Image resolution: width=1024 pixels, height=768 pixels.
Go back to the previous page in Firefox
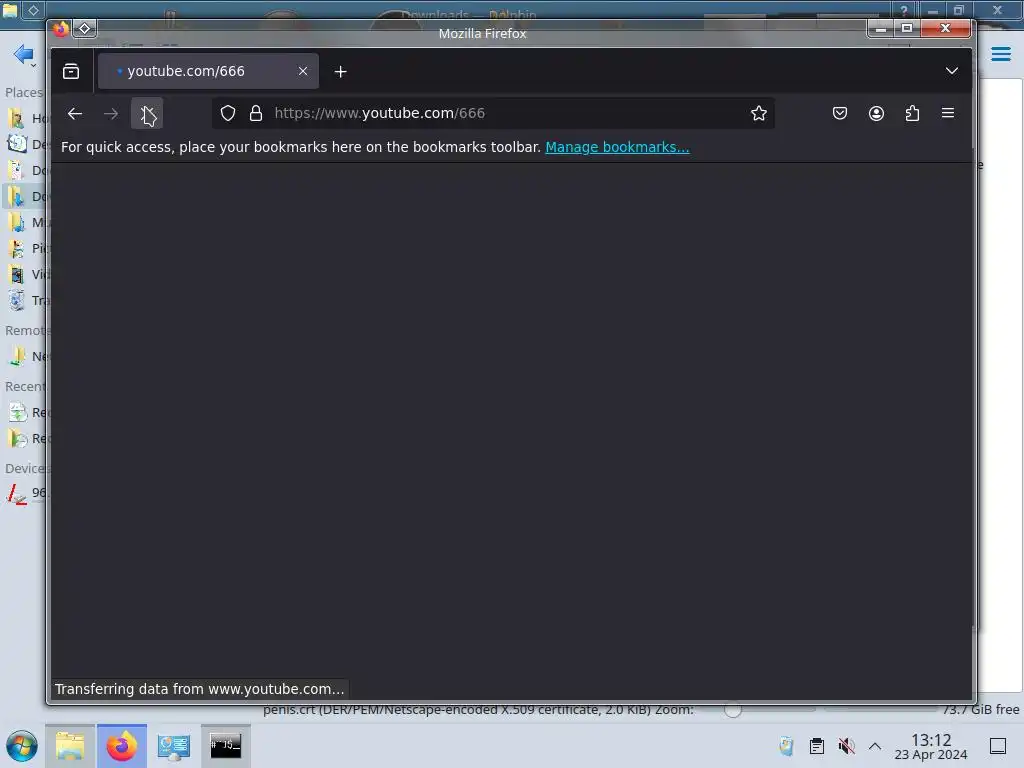click(x=74, y=114)
